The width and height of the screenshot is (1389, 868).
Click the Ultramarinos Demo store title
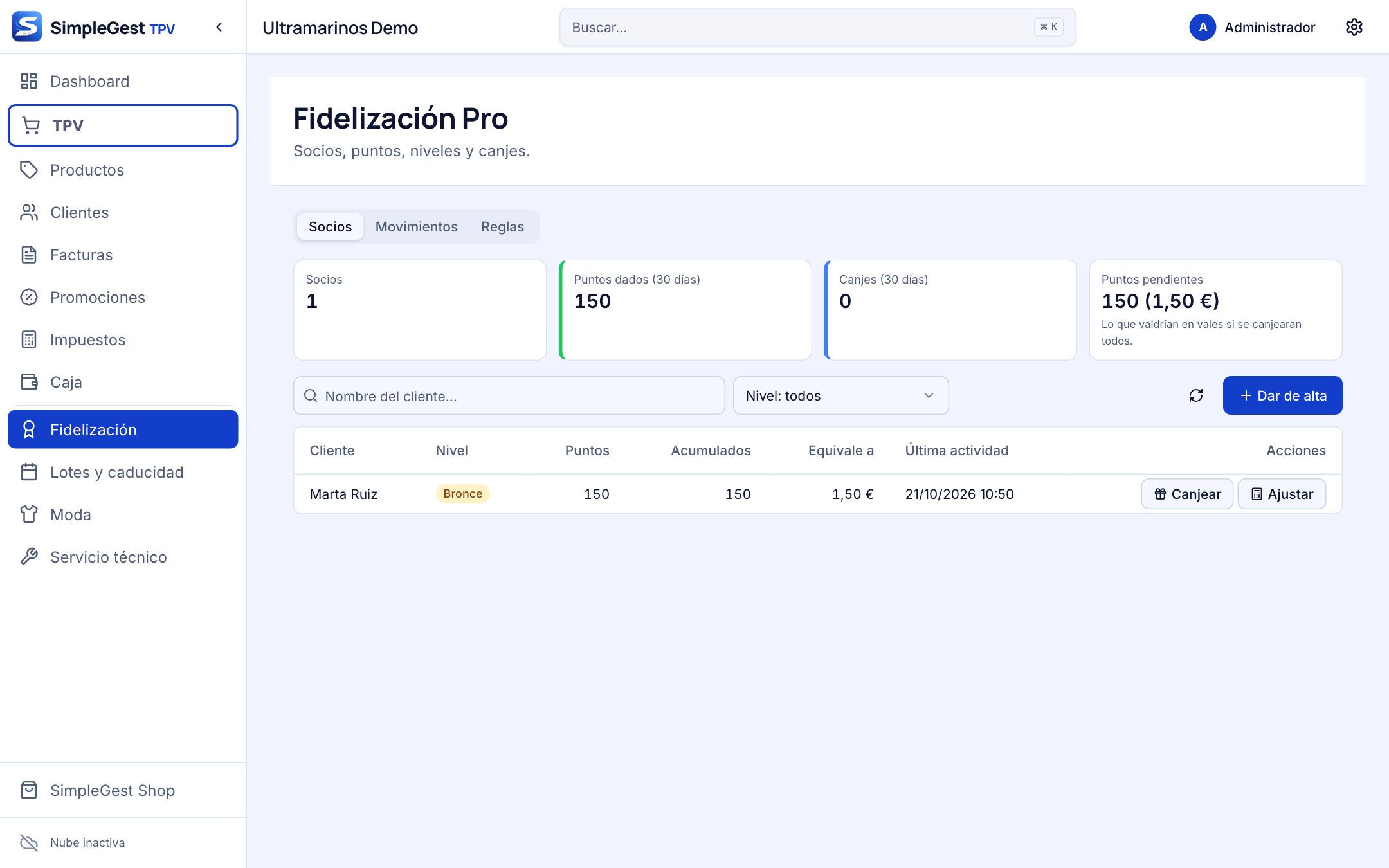point(340,28)
